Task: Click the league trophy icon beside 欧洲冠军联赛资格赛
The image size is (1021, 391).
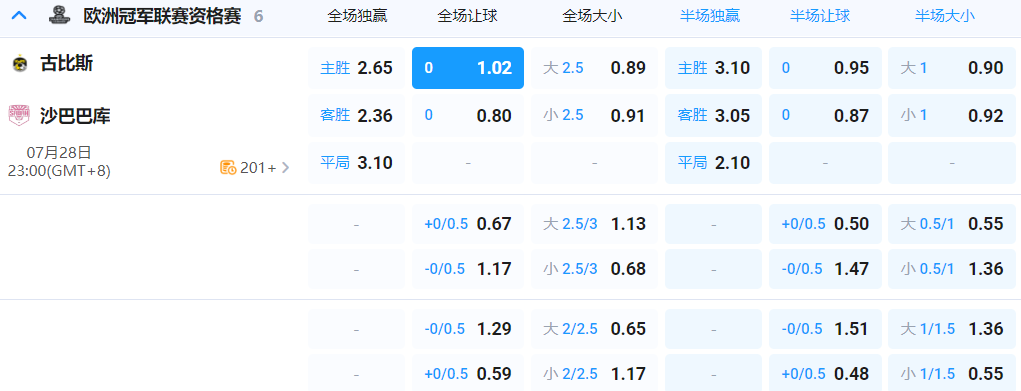Action: tap(60, 15)
